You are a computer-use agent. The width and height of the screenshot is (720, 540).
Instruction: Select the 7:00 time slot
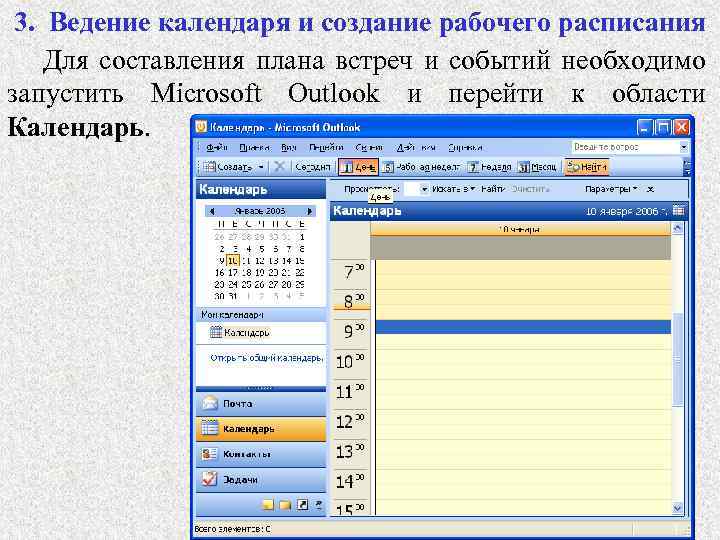(523, 267)
